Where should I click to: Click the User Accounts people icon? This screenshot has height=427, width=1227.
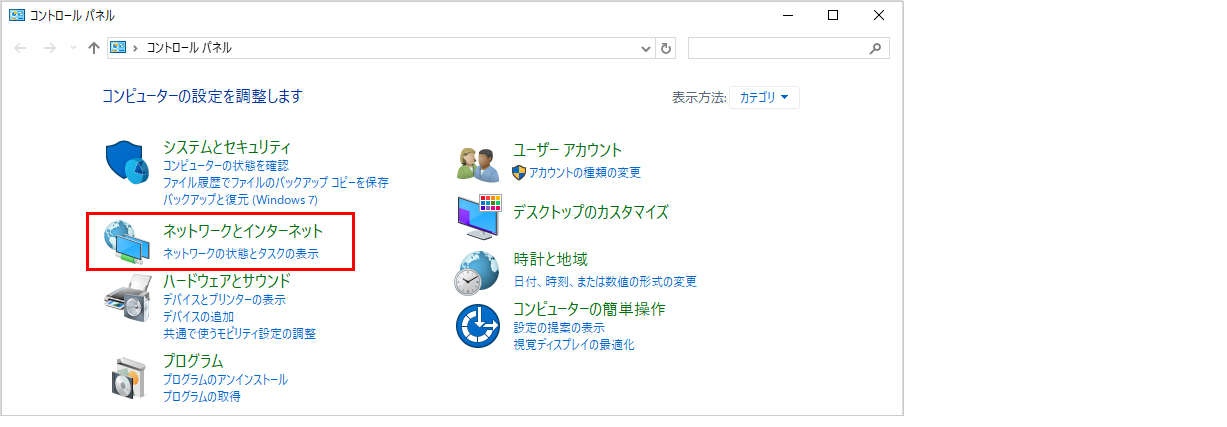(x=477, y=163)
